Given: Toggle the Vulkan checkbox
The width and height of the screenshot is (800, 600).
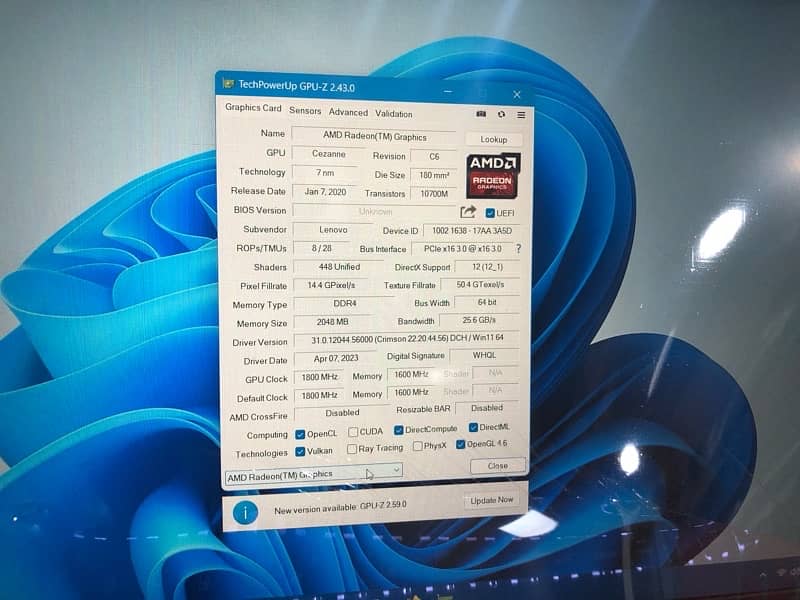Looking at the screenshot, I should coord(300,452).
